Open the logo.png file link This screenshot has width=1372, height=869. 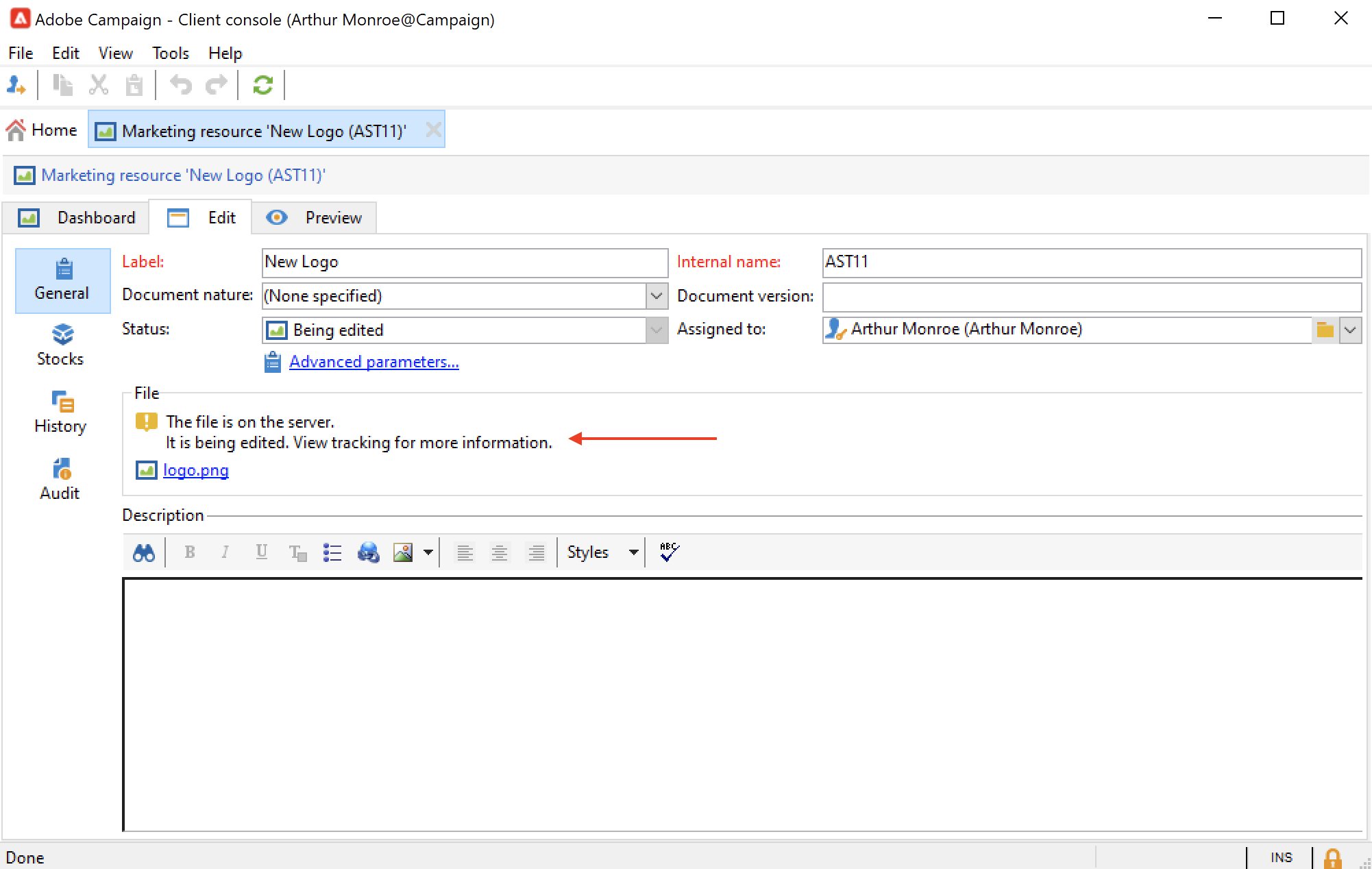pos(195,470)
